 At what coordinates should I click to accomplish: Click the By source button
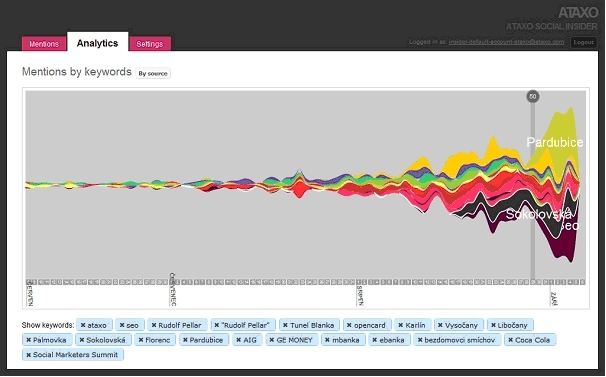[153, 73]
